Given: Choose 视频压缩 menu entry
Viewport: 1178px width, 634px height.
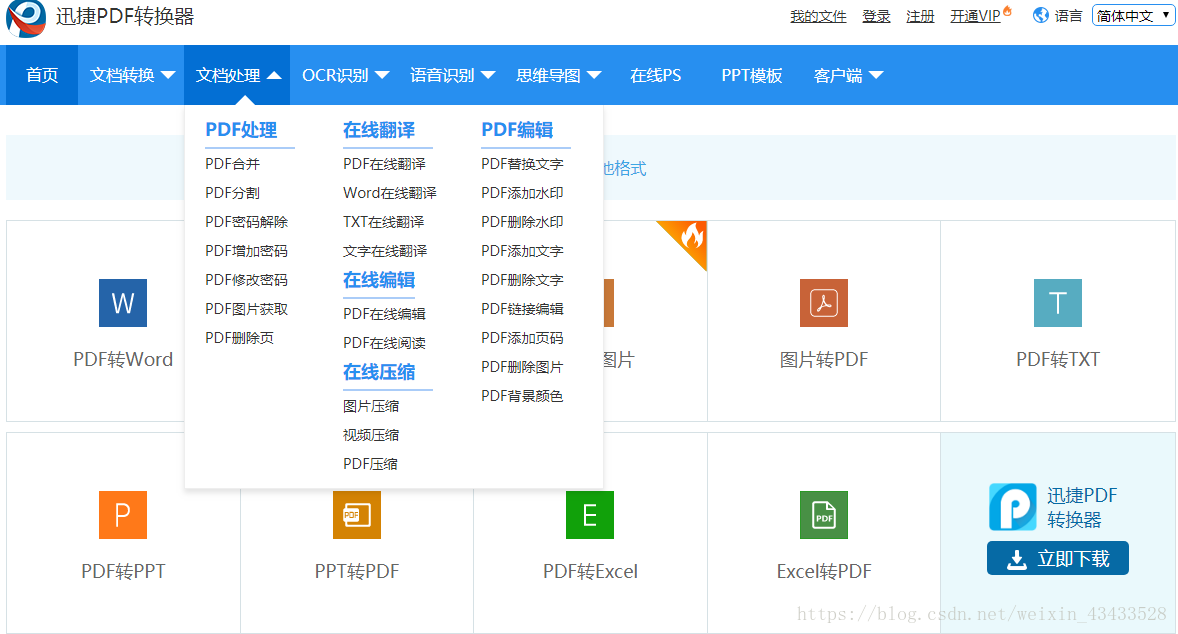Looking at the screenshot, I should tap(371, 435).
